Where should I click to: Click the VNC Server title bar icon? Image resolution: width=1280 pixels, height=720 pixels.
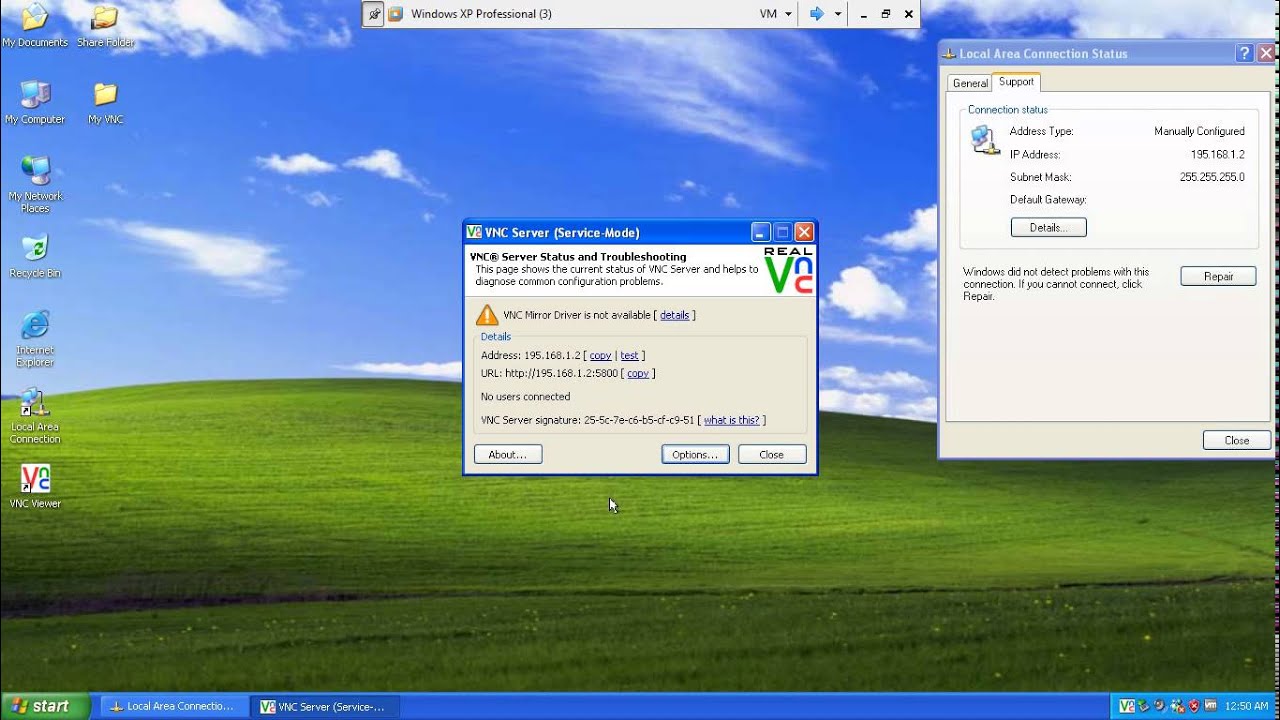[474, 232]
